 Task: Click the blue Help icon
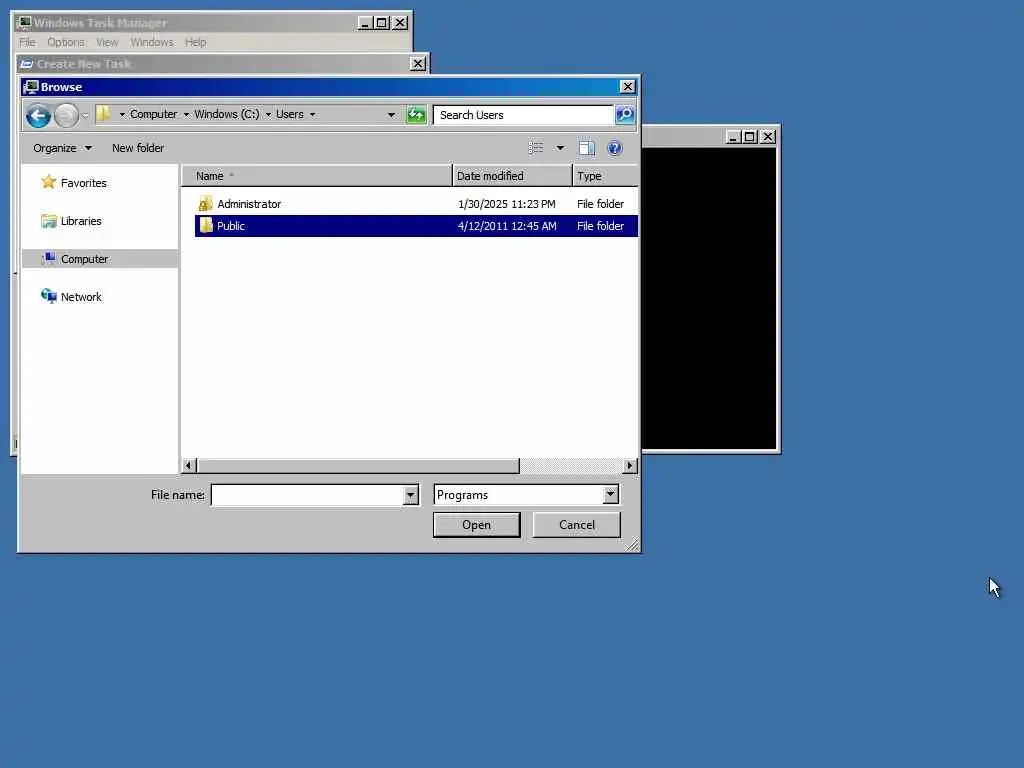[615, 148]
